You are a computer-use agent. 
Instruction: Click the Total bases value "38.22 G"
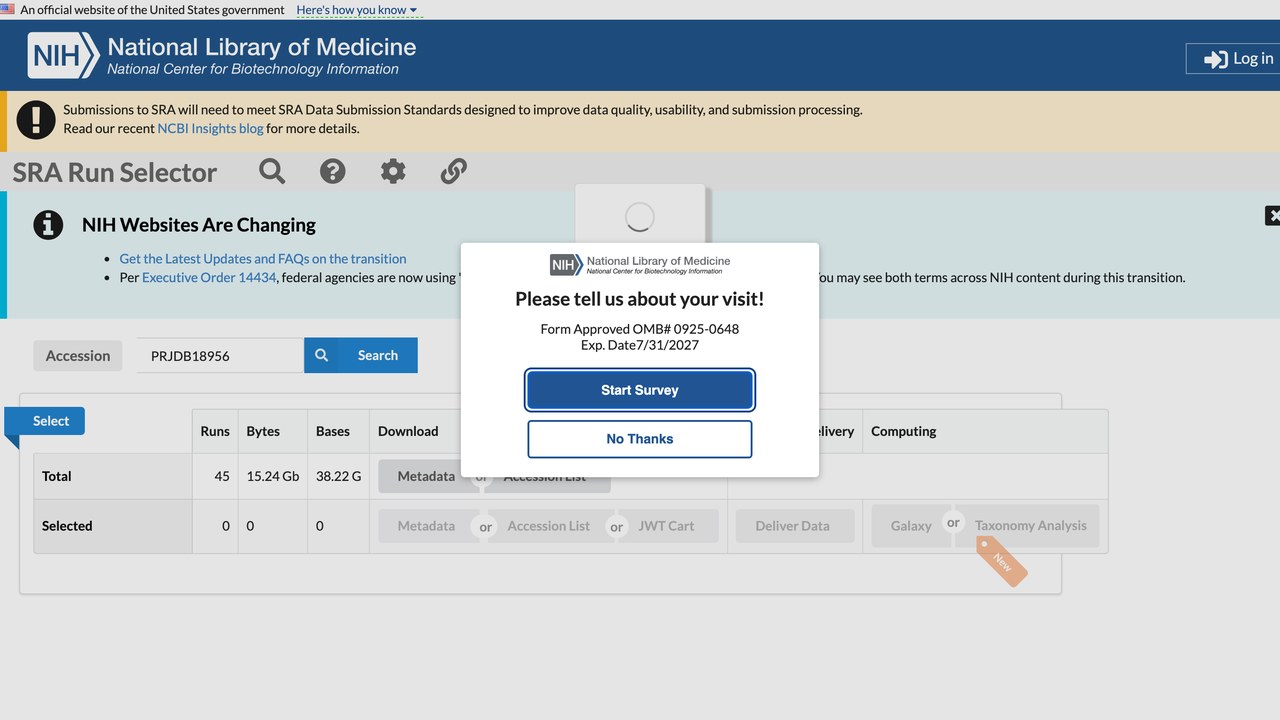(339, 476)
